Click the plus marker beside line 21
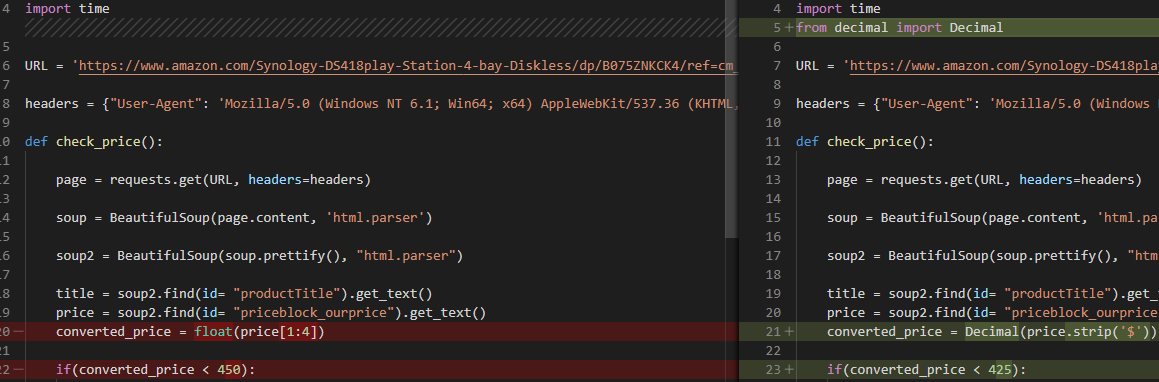This screenshot has width=1159, height=382. [789, 332]
